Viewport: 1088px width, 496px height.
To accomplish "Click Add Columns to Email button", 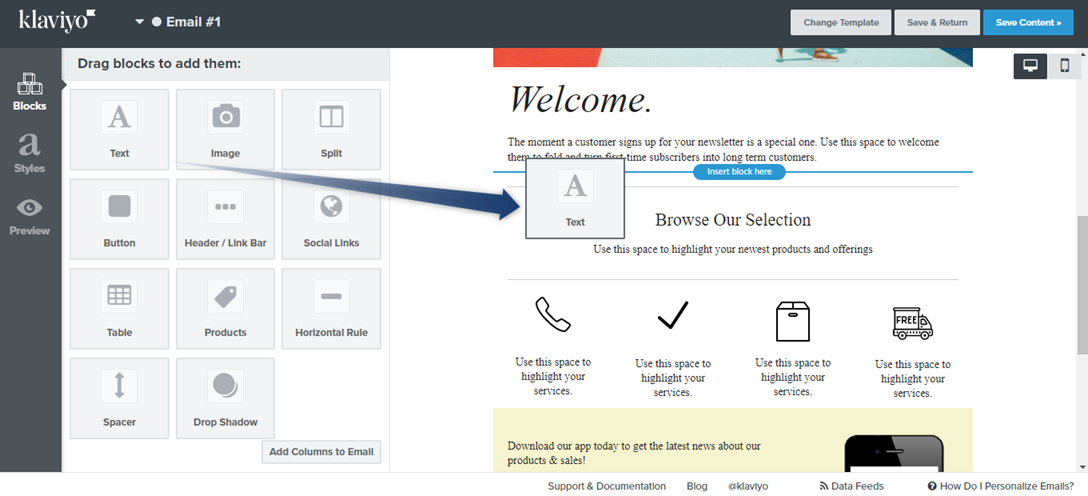I will tap(321, 452).
